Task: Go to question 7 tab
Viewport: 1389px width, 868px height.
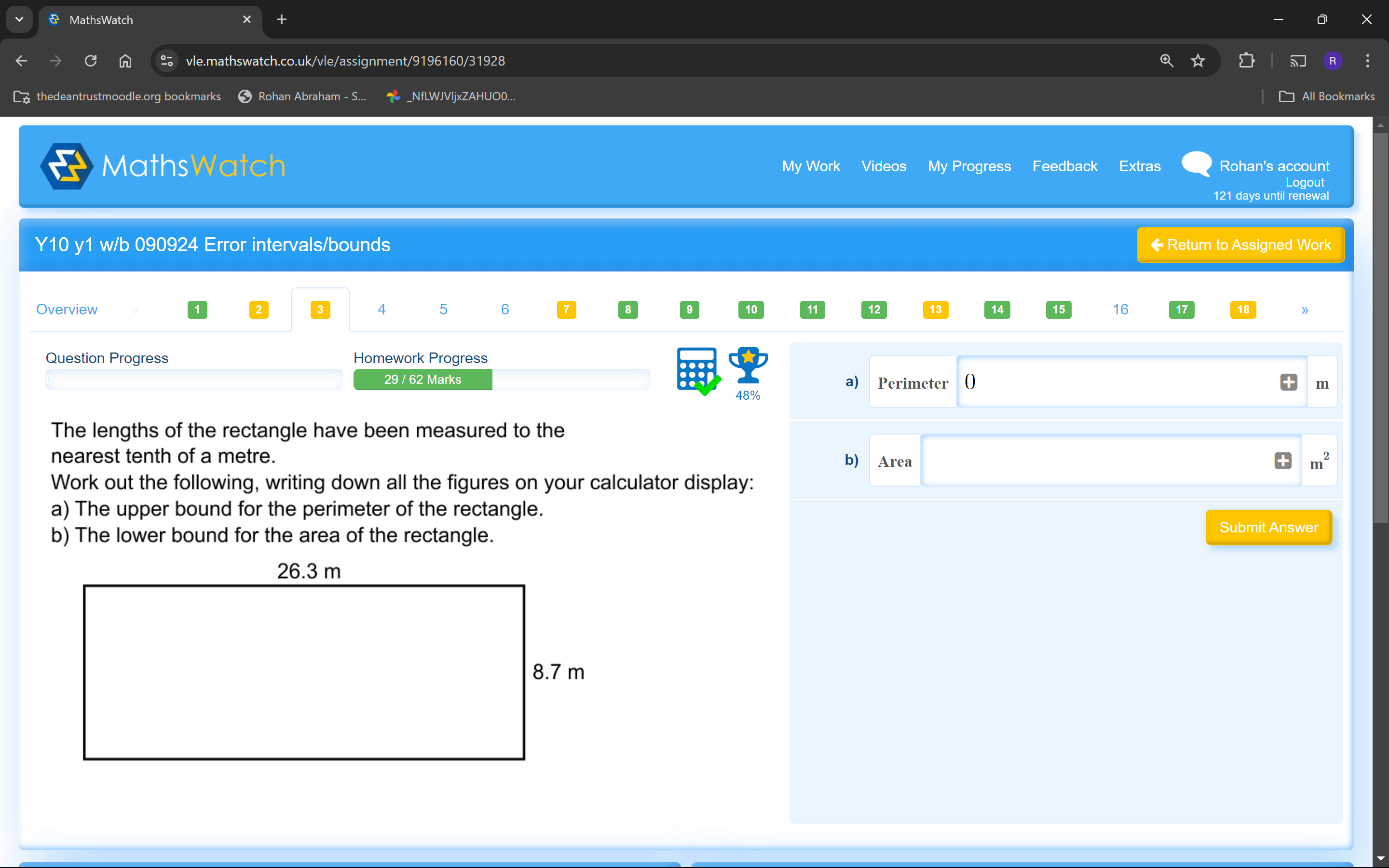Action: click(x=567, y=310)
